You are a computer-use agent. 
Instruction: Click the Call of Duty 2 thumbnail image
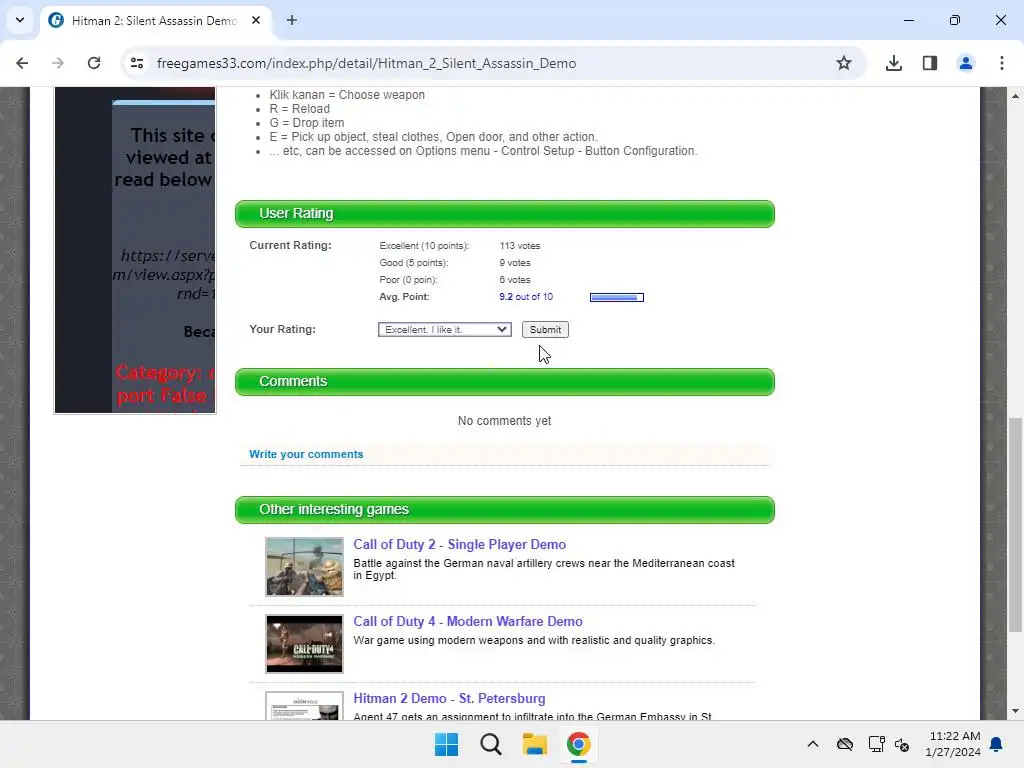(x=304, y=567)
